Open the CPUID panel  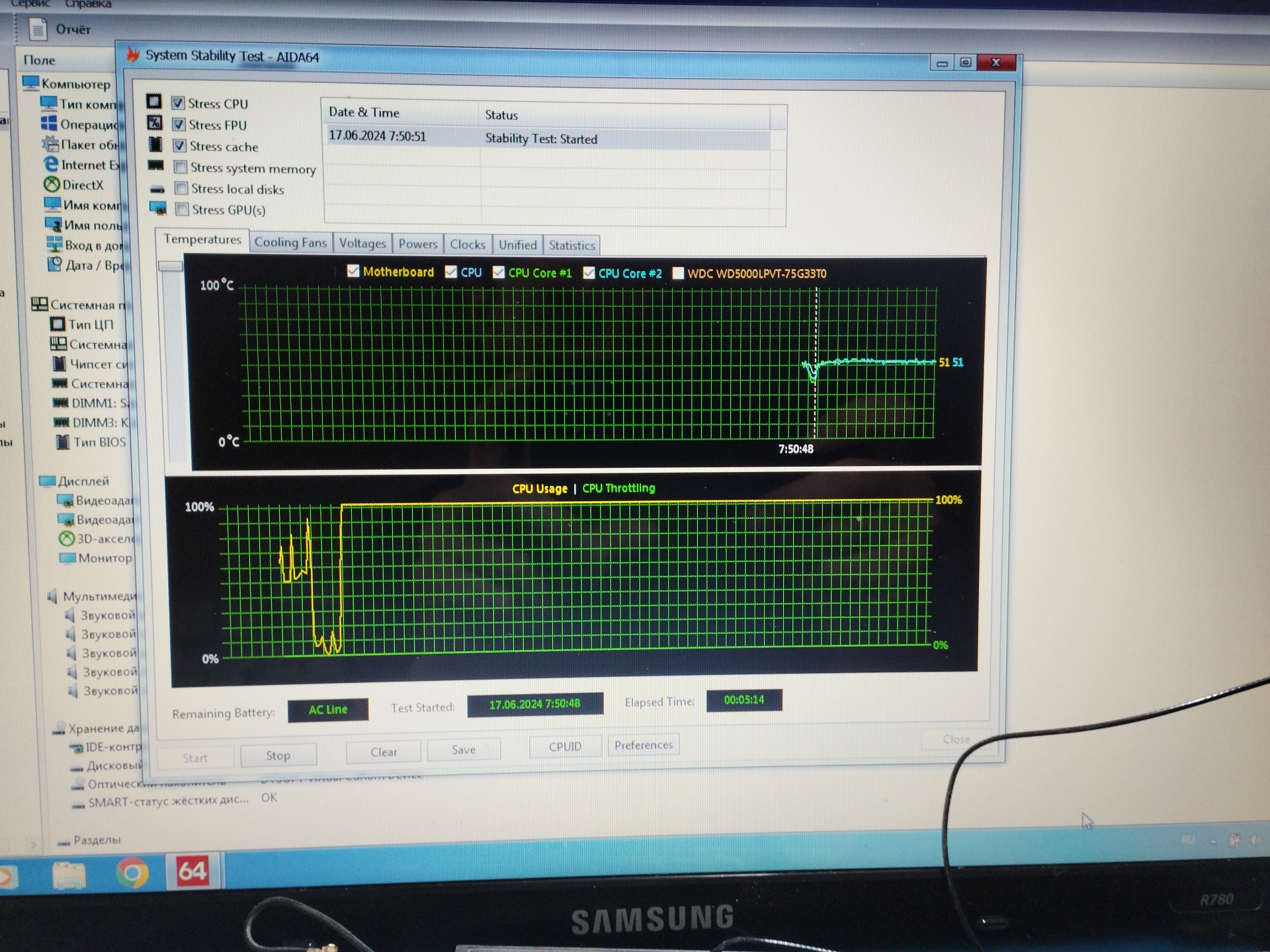(x=565, y=746)
